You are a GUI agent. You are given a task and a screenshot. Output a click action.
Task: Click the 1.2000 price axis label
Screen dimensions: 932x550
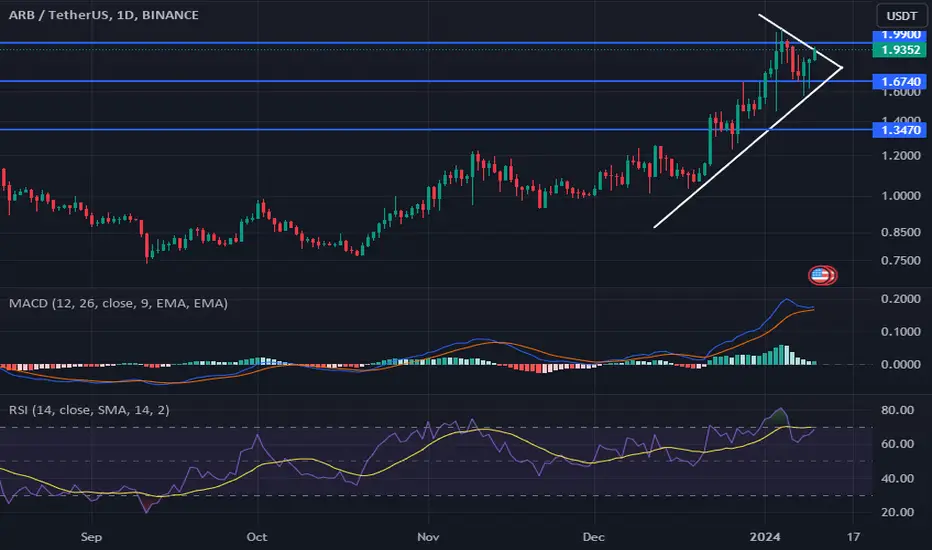coord(901,156)
